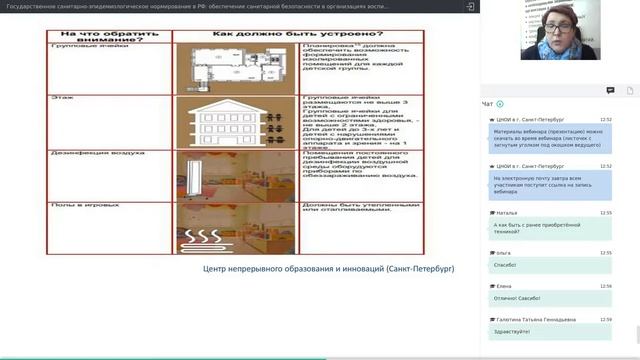This screenshot has height=360, width=640.
Task: Select ольга's Спасибо! message
Action: (550, 265)
